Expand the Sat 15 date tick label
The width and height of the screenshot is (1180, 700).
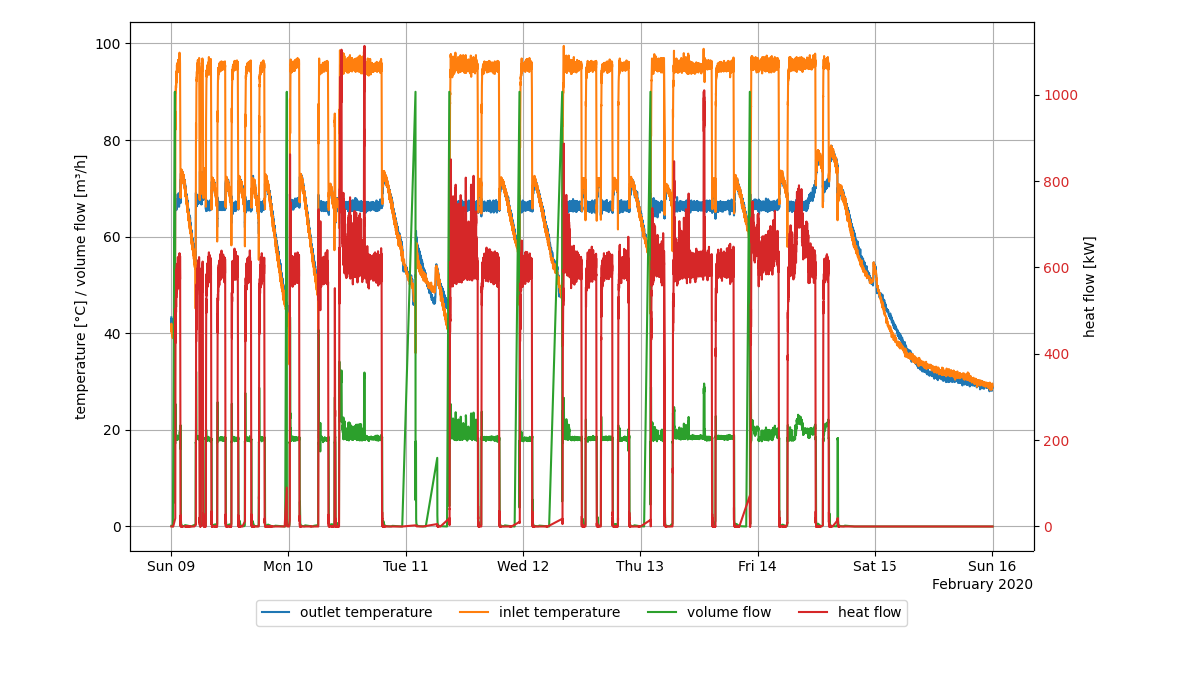(x=873, y=565)
